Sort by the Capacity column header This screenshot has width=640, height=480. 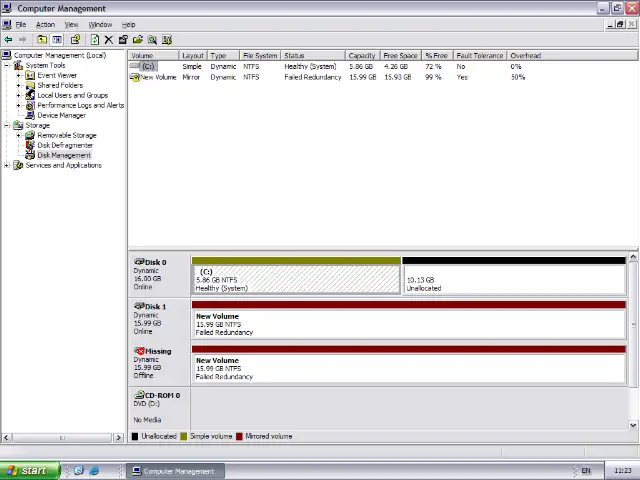[362, 56]
